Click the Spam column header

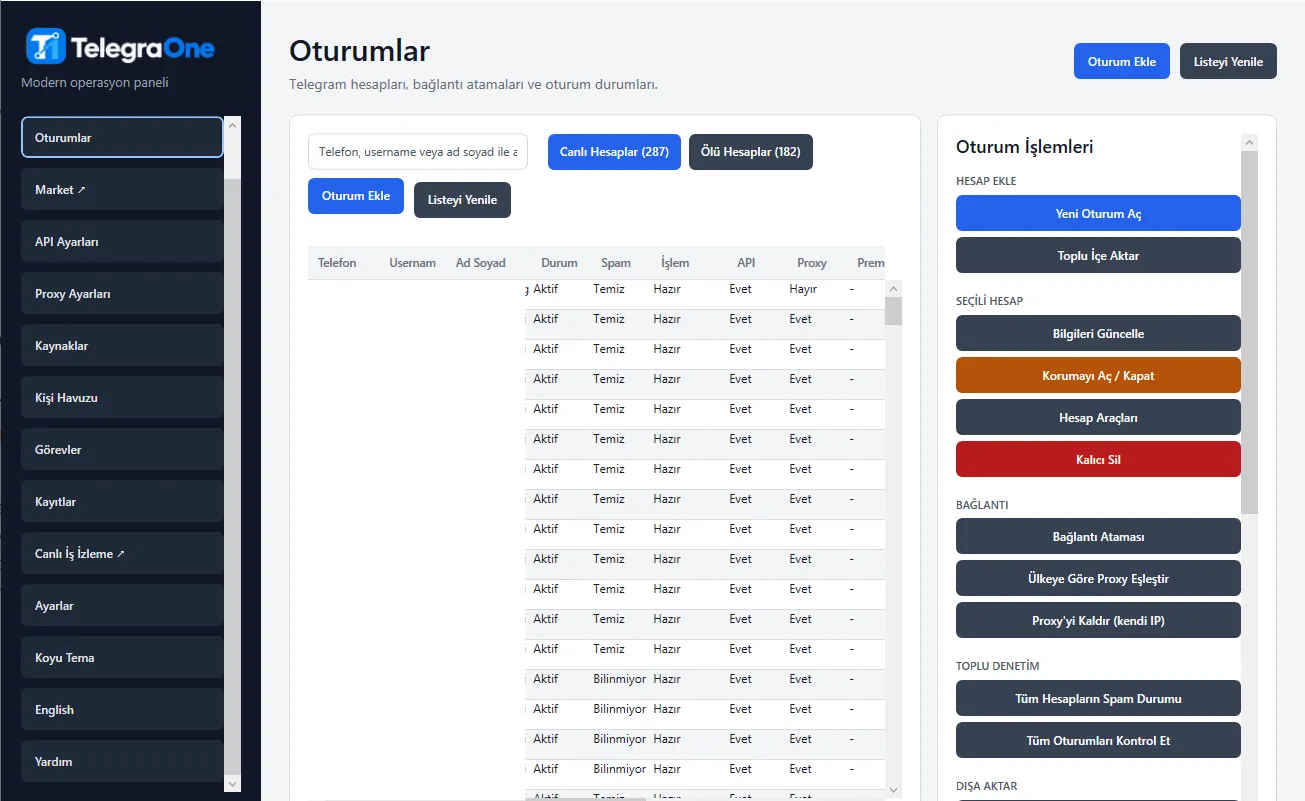616,263
